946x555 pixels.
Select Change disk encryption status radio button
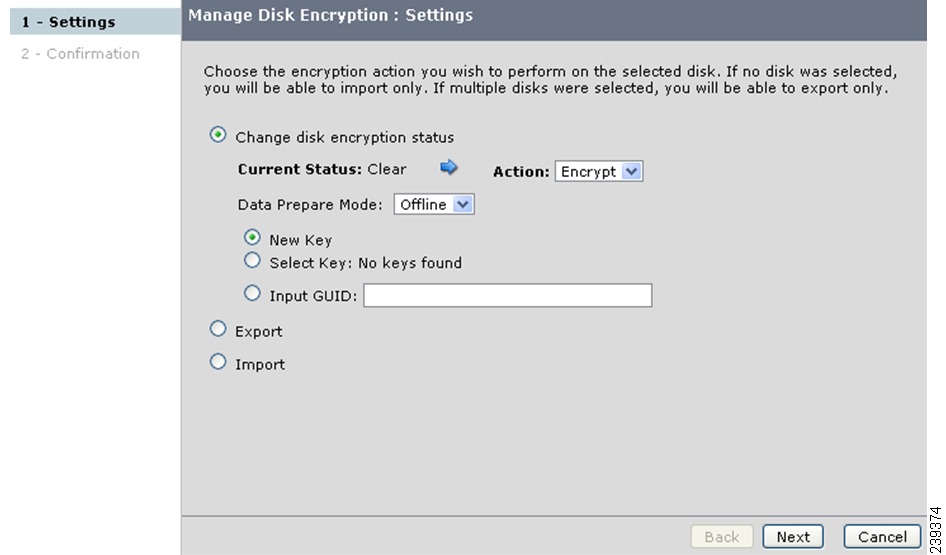click(x=218, y=135)
